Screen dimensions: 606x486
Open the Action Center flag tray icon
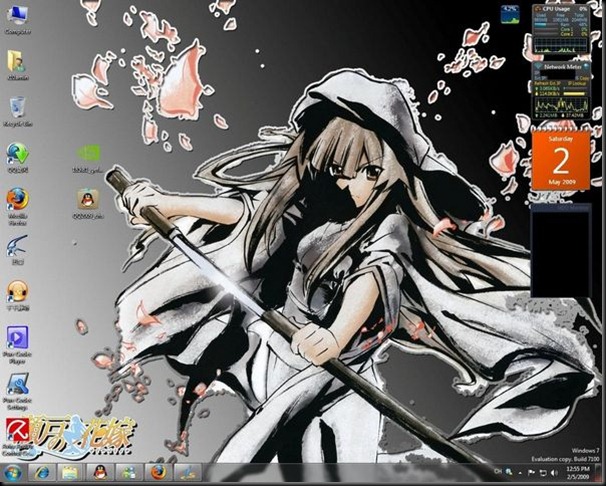click(531, 472)
